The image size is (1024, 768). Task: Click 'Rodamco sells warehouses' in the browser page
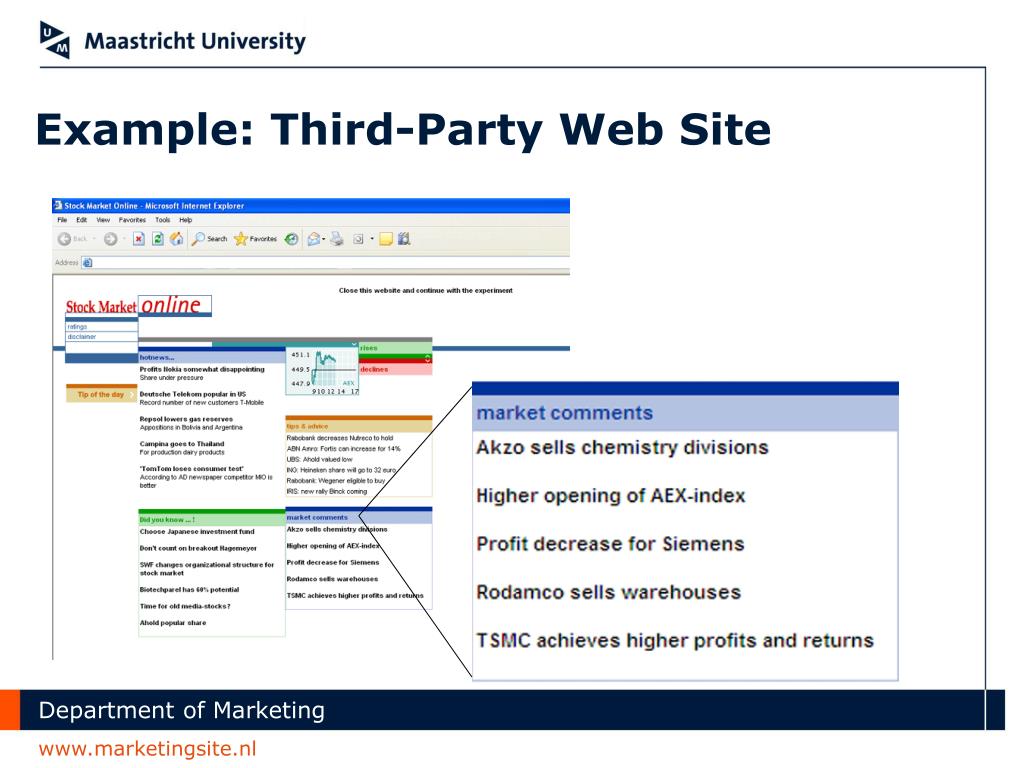[332, 579]
